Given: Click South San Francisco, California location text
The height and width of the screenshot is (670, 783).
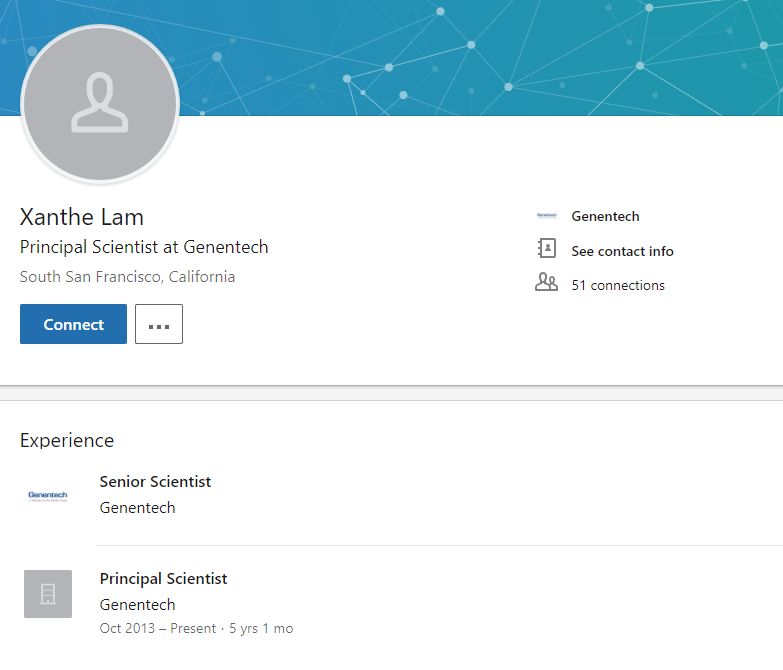Looking at the screenshot, I should pos(127,277).
